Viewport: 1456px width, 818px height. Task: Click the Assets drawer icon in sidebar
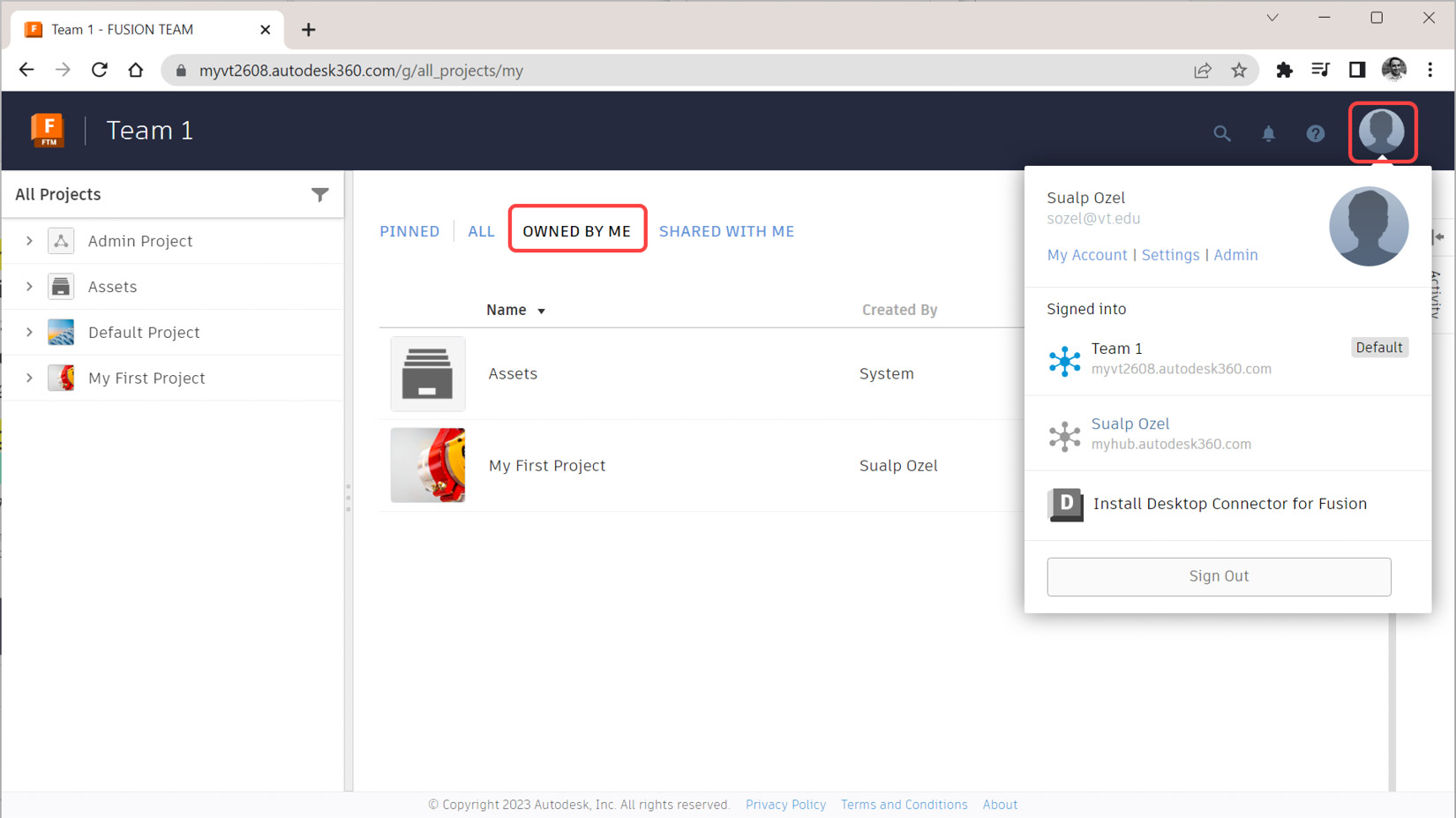pyautogui.click(x=61, y=287)
